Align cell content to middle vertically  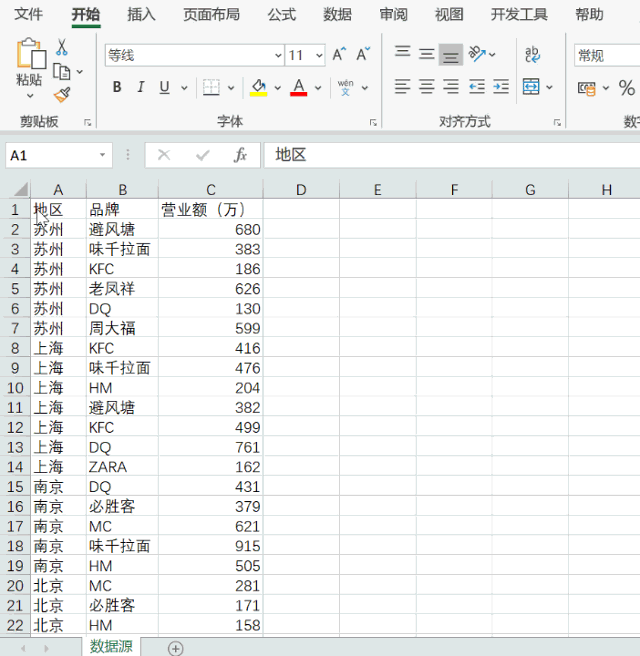coord(427,54)
